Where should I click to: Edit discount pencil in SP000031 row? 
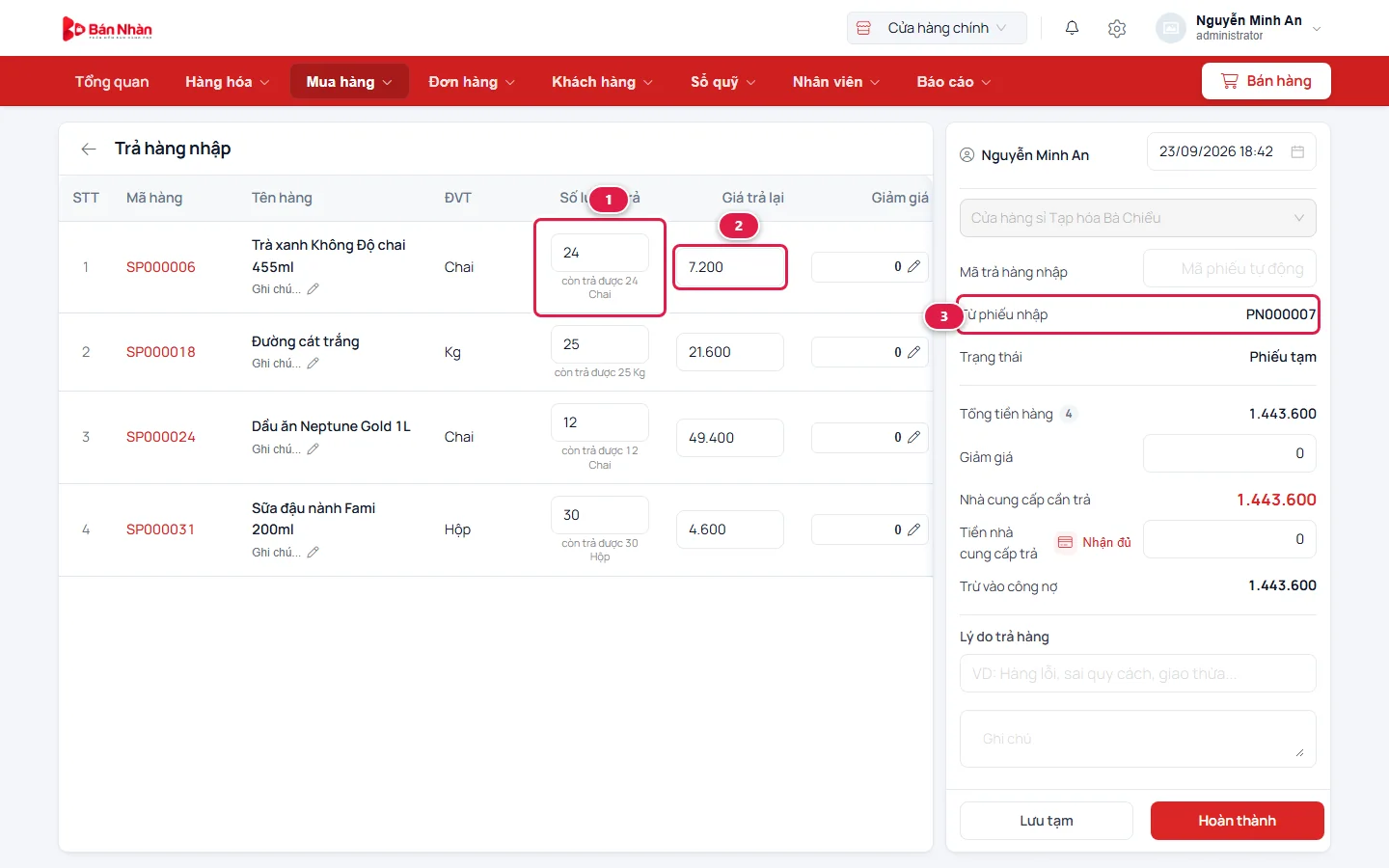(x=913, y=529)
